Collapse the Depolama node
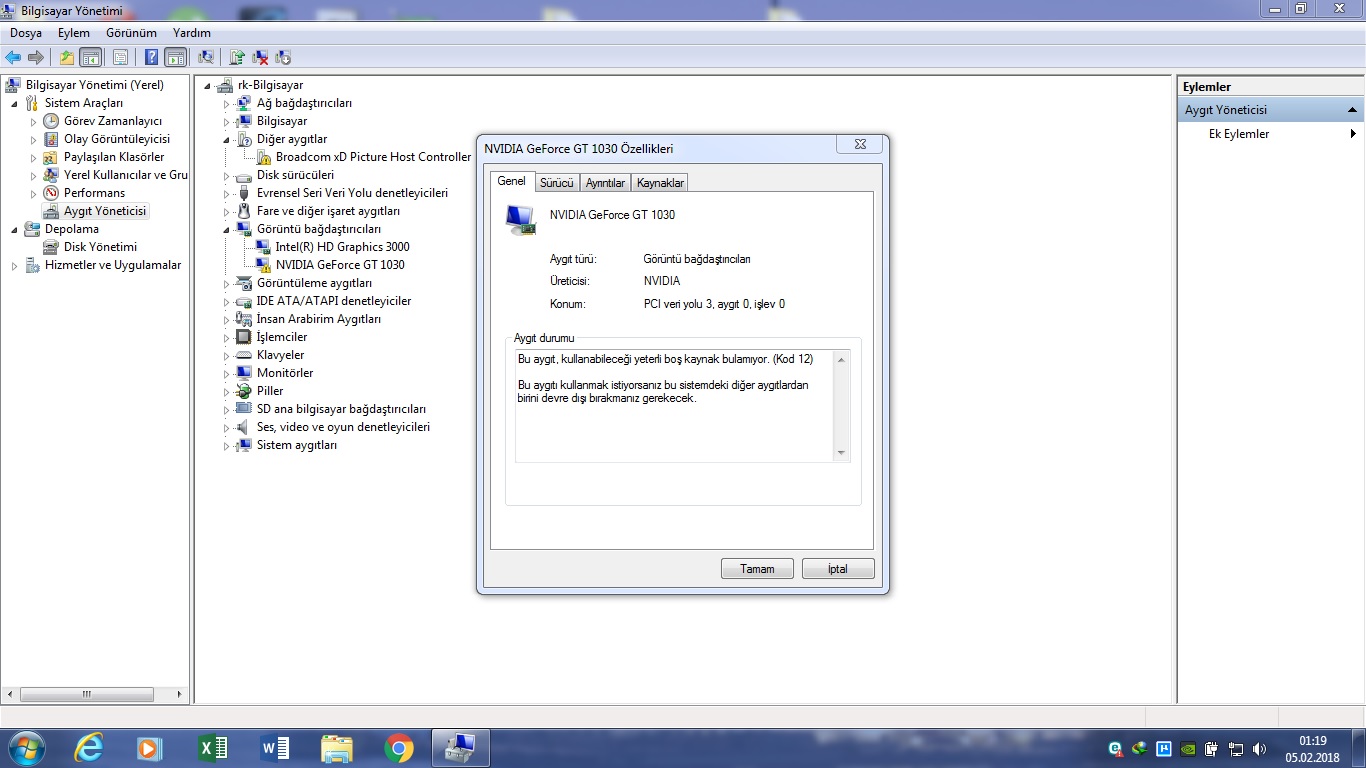The width and height of the screenshot is (1366, 768). tap(14, 229)
